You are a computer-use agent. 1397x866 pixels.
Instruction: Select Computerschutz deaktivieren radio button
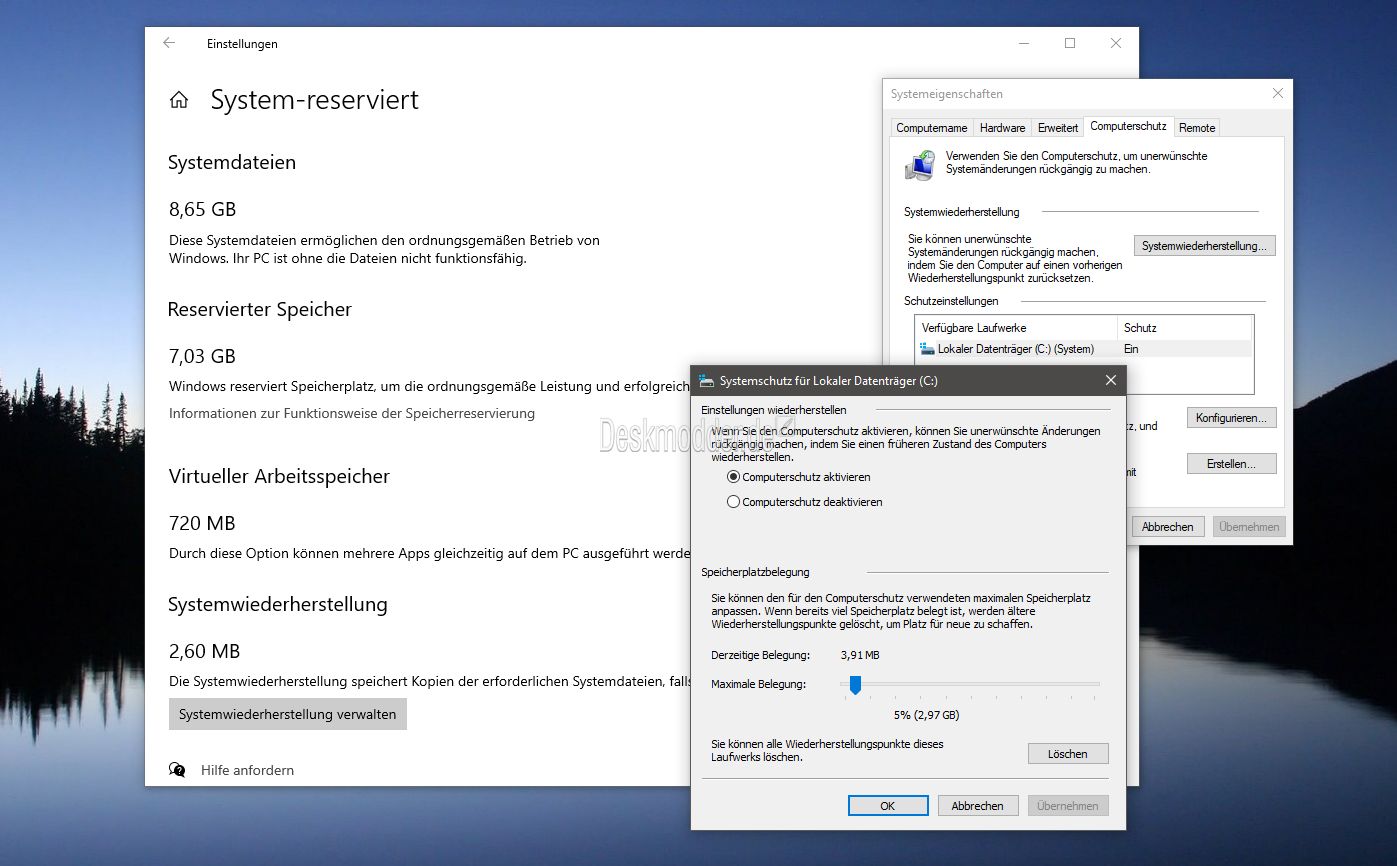coord(734,502)
